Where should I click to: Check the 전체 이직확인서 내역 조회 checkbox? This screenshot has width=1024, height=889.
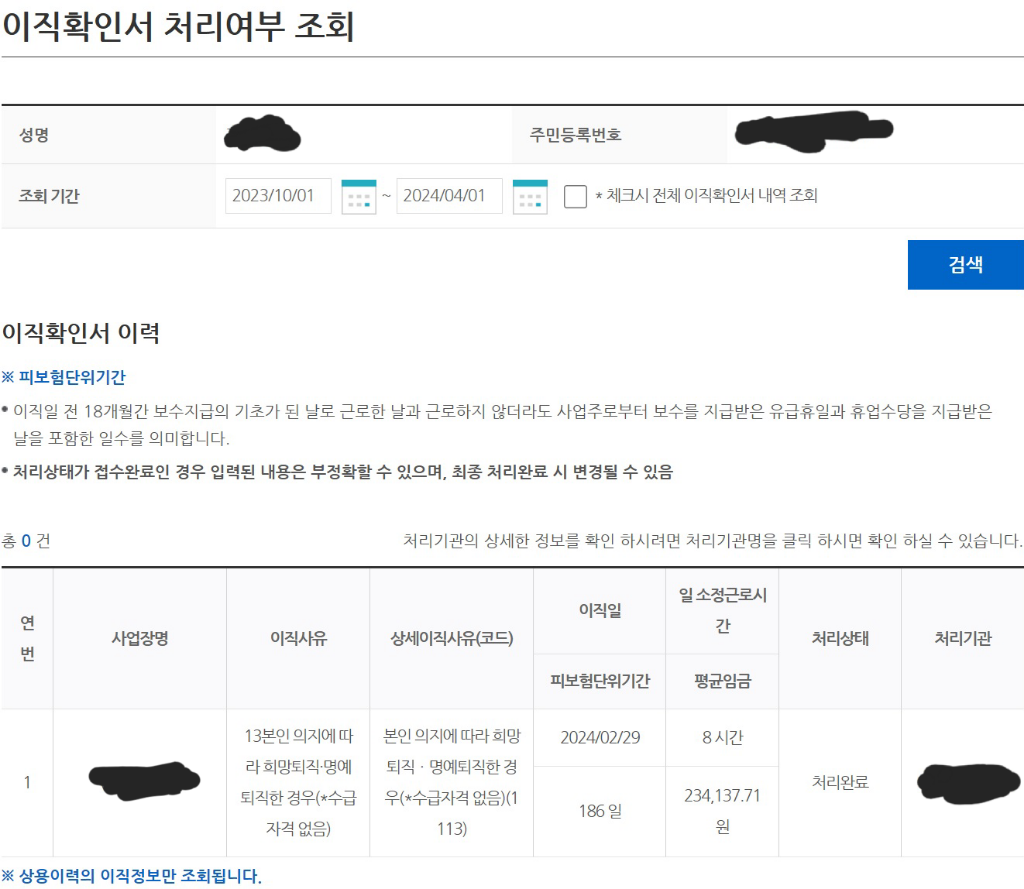575,196
